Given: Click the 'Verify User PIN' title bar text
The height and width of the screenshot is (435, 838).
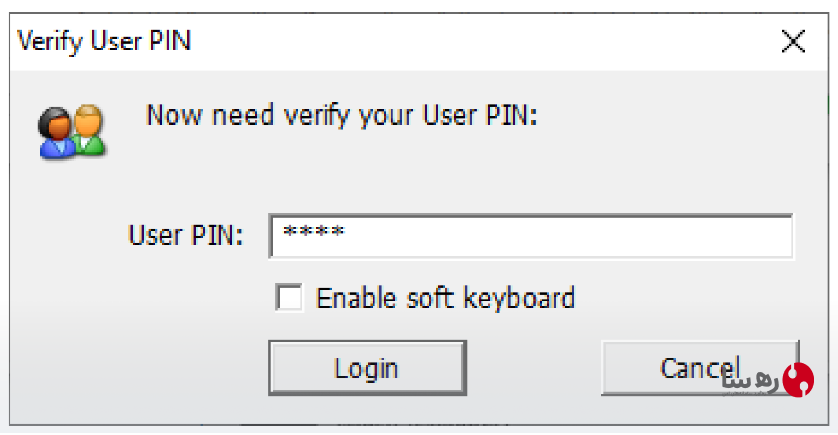Looking at the screenshot, I should [x=104, y=41].
